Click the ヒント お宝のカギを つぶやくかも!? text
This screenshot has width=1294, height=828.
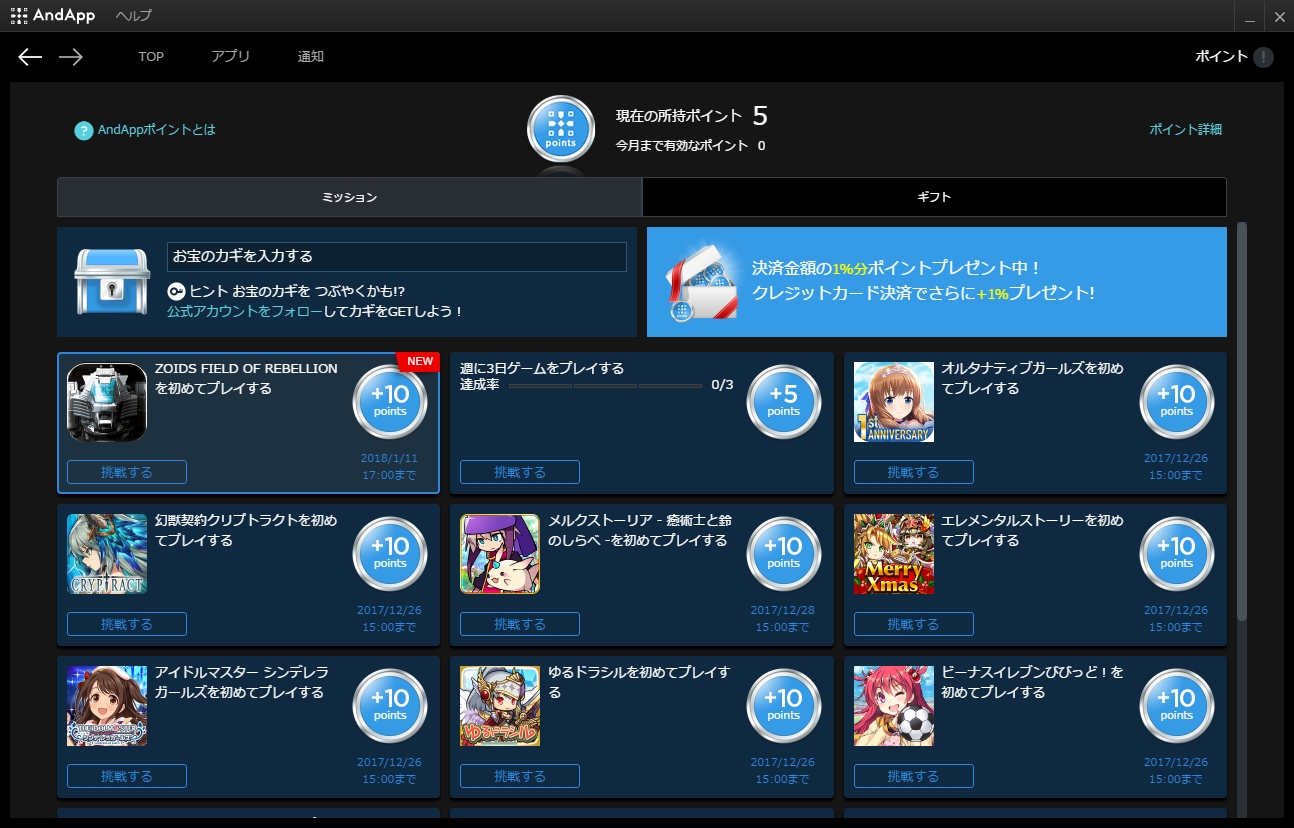tap(297, 291)
